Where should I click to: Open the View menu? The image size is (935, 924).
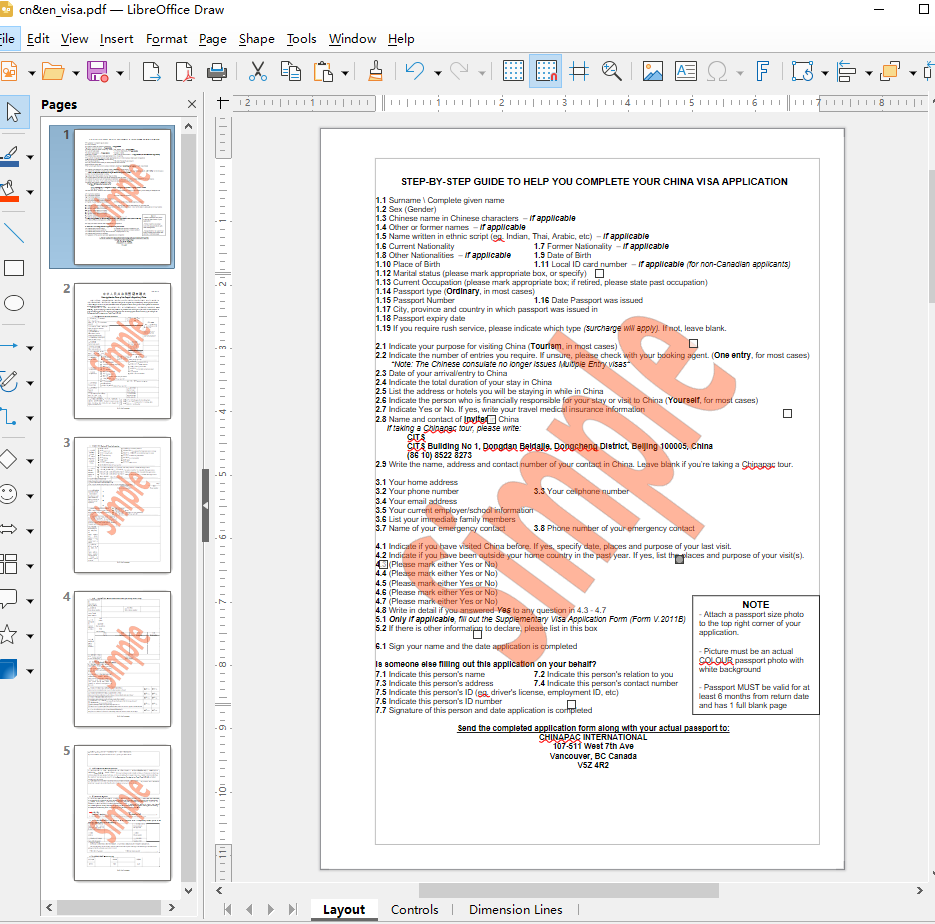[x=75, y=39]
